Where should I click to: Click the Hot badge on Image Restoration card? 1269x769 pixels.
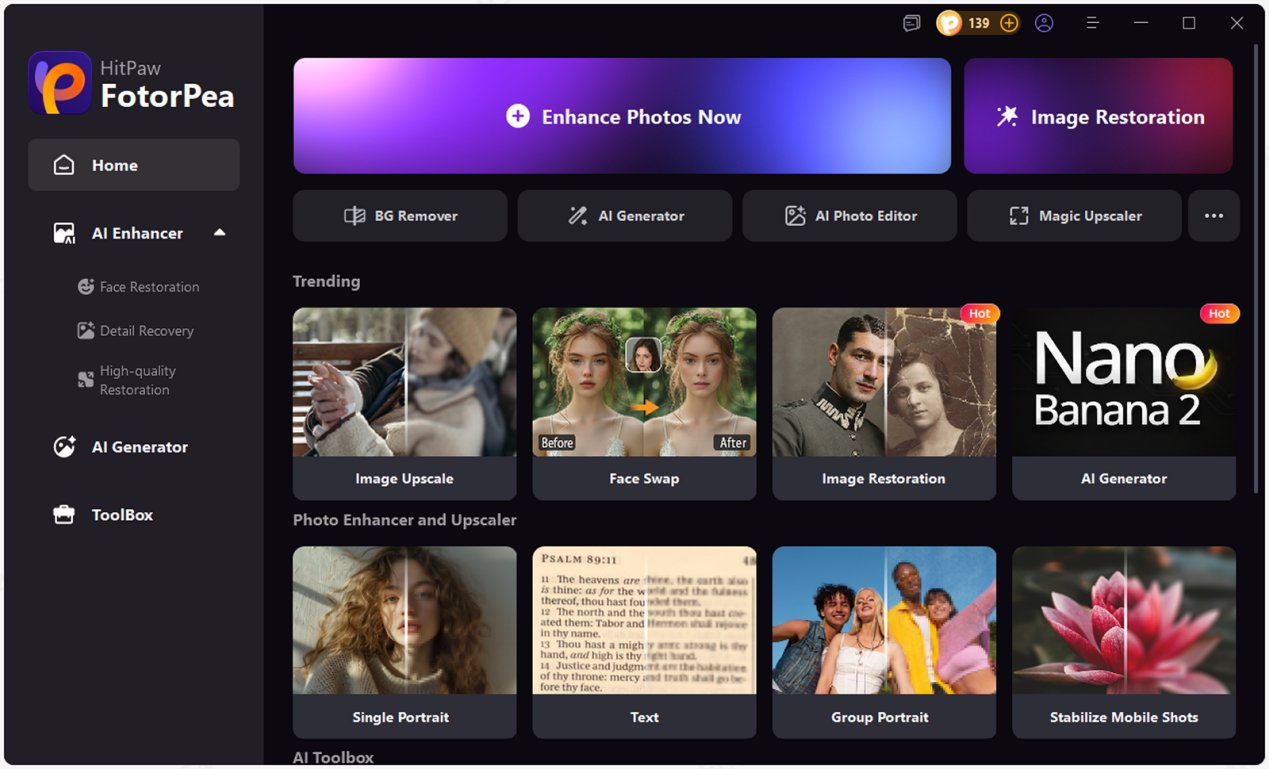click(980, 313)
